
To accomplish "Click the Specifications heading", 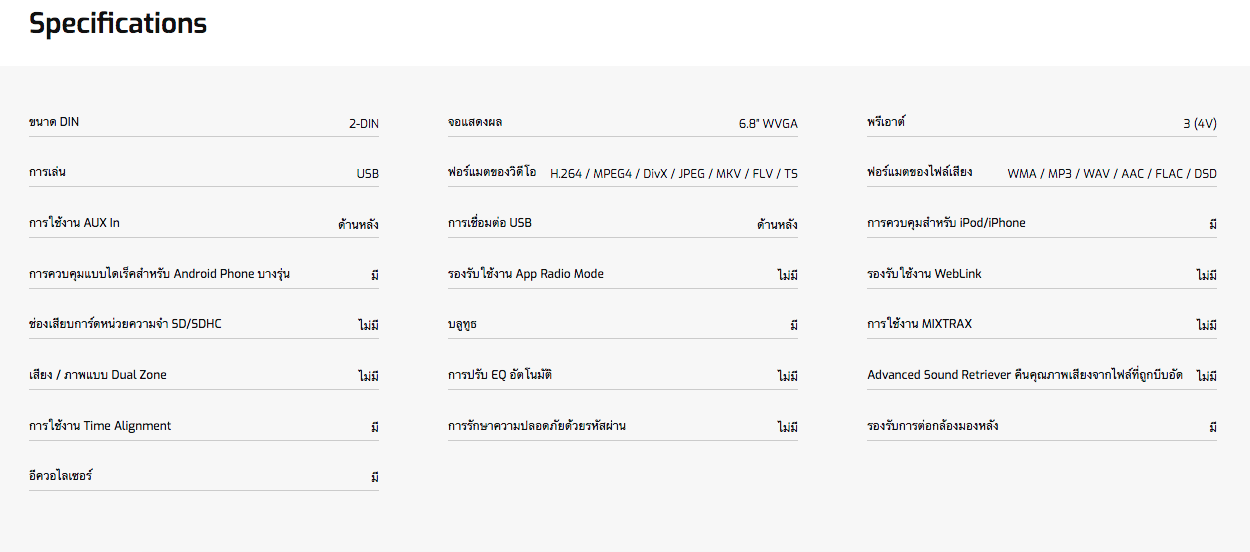I will pos(118,24).
